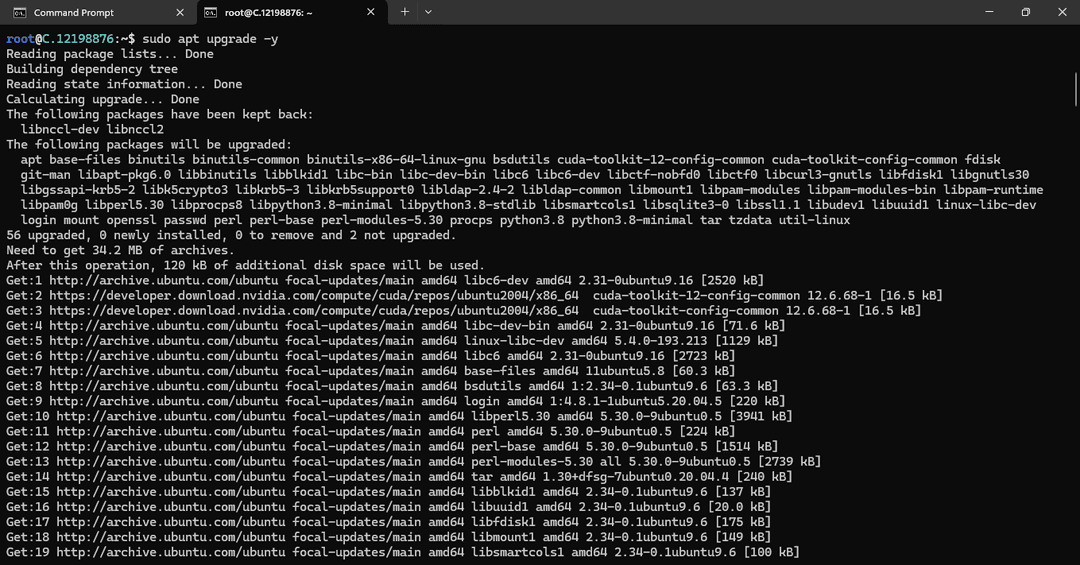This screenshot has height=565, width=1080.
Task: Click the root@C.12198876 prompt text
Action: [70, 39]
